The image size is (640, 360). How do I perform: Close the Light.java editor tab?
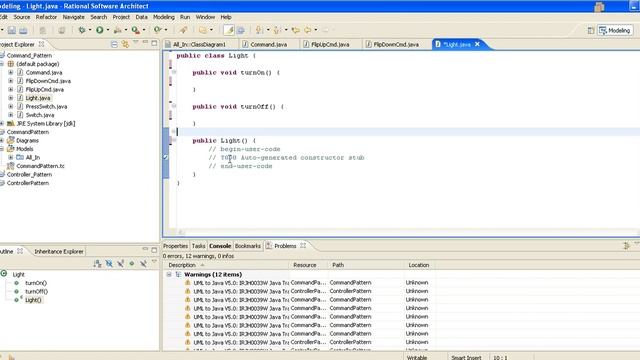click(477, 44)
